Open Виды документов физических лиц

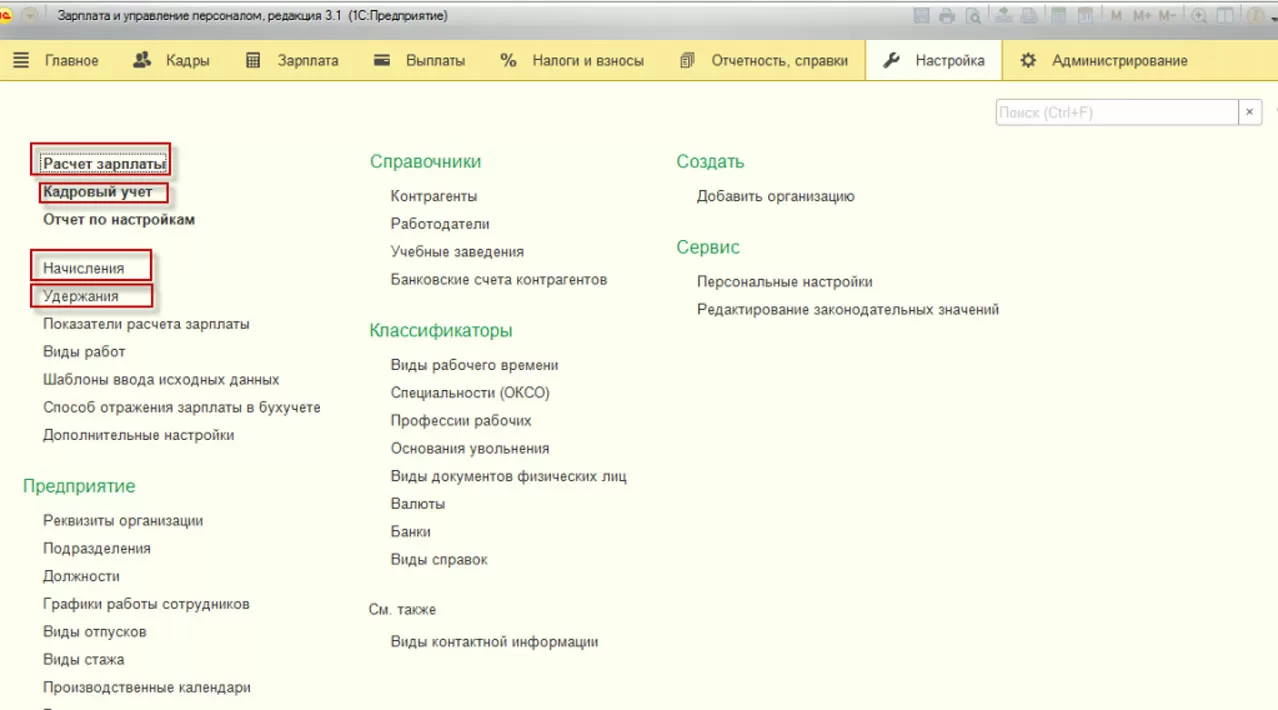point(509,476)
